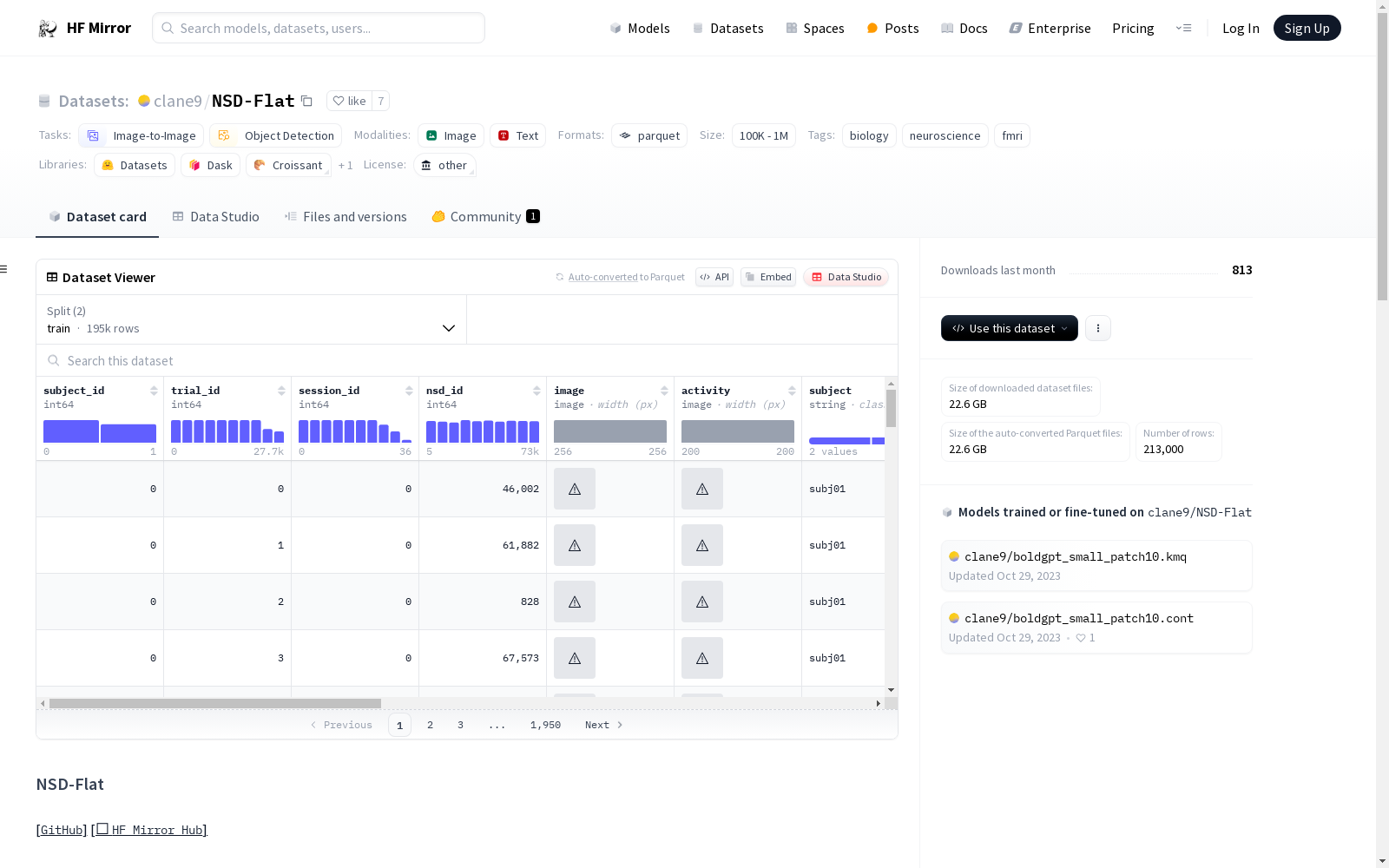Click the table of contents icon at left edge
Viewport: 1389px width, 868px height.
pyautogui.click(x=4, y=269)
